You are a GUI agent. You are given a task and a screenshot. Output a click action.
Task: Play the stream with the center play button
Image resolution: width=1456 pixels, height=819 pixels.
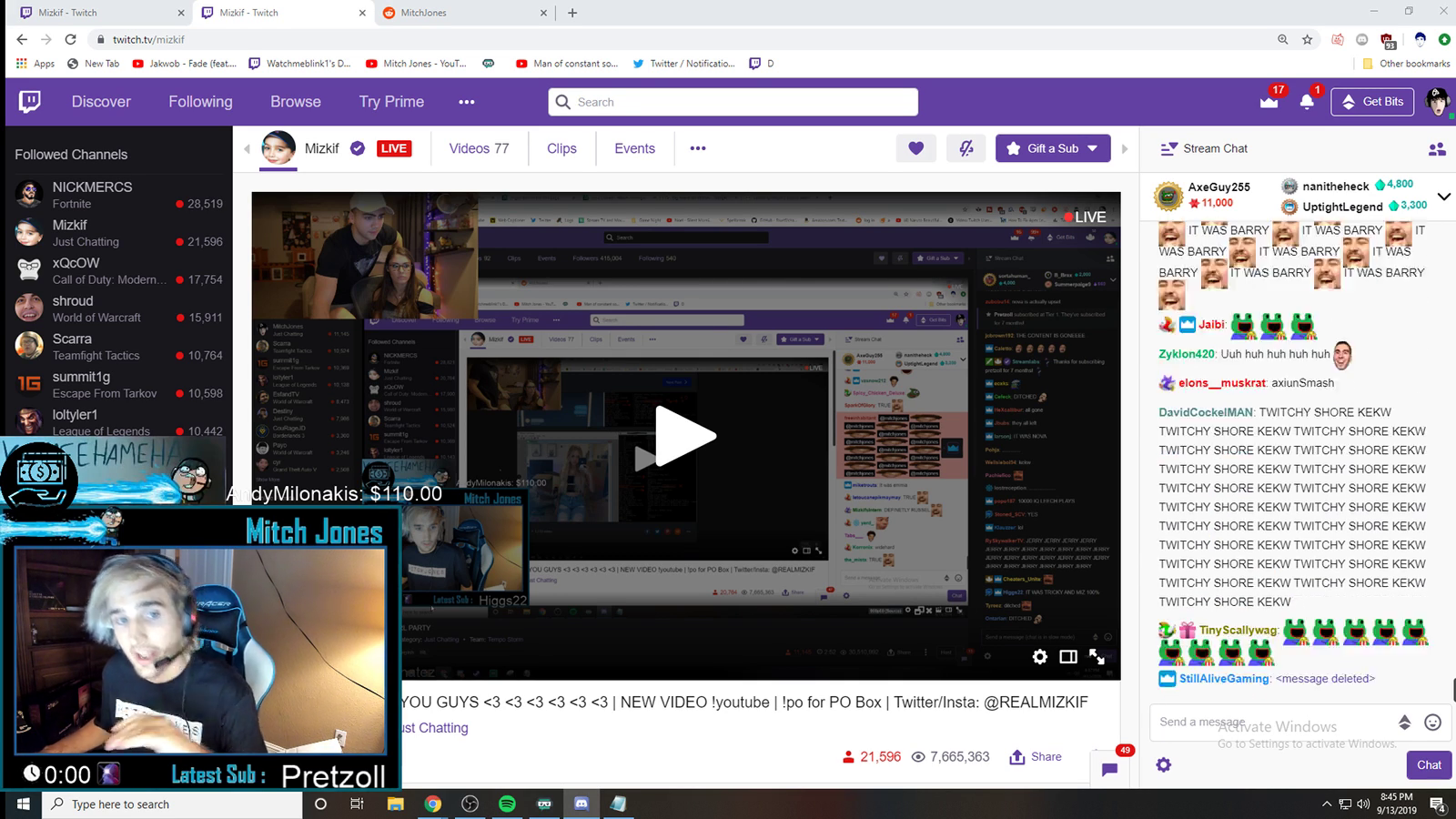click(686, 436)
